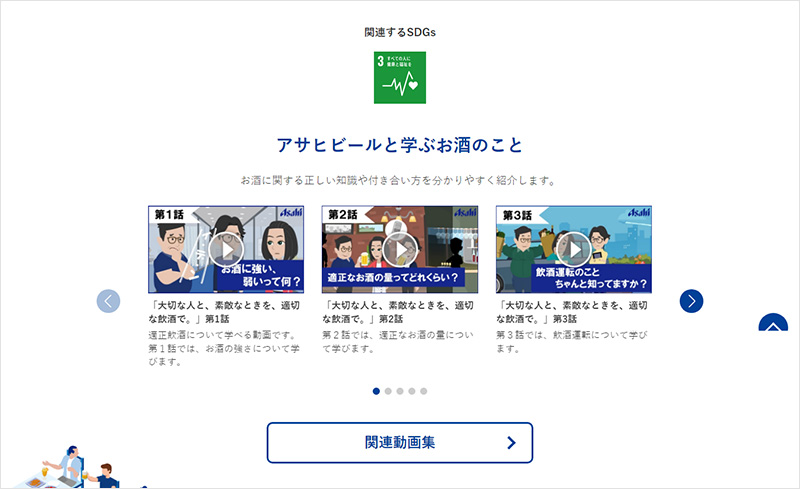
Task: Select the second carousel pagination dot
Action: coord(388,391)
